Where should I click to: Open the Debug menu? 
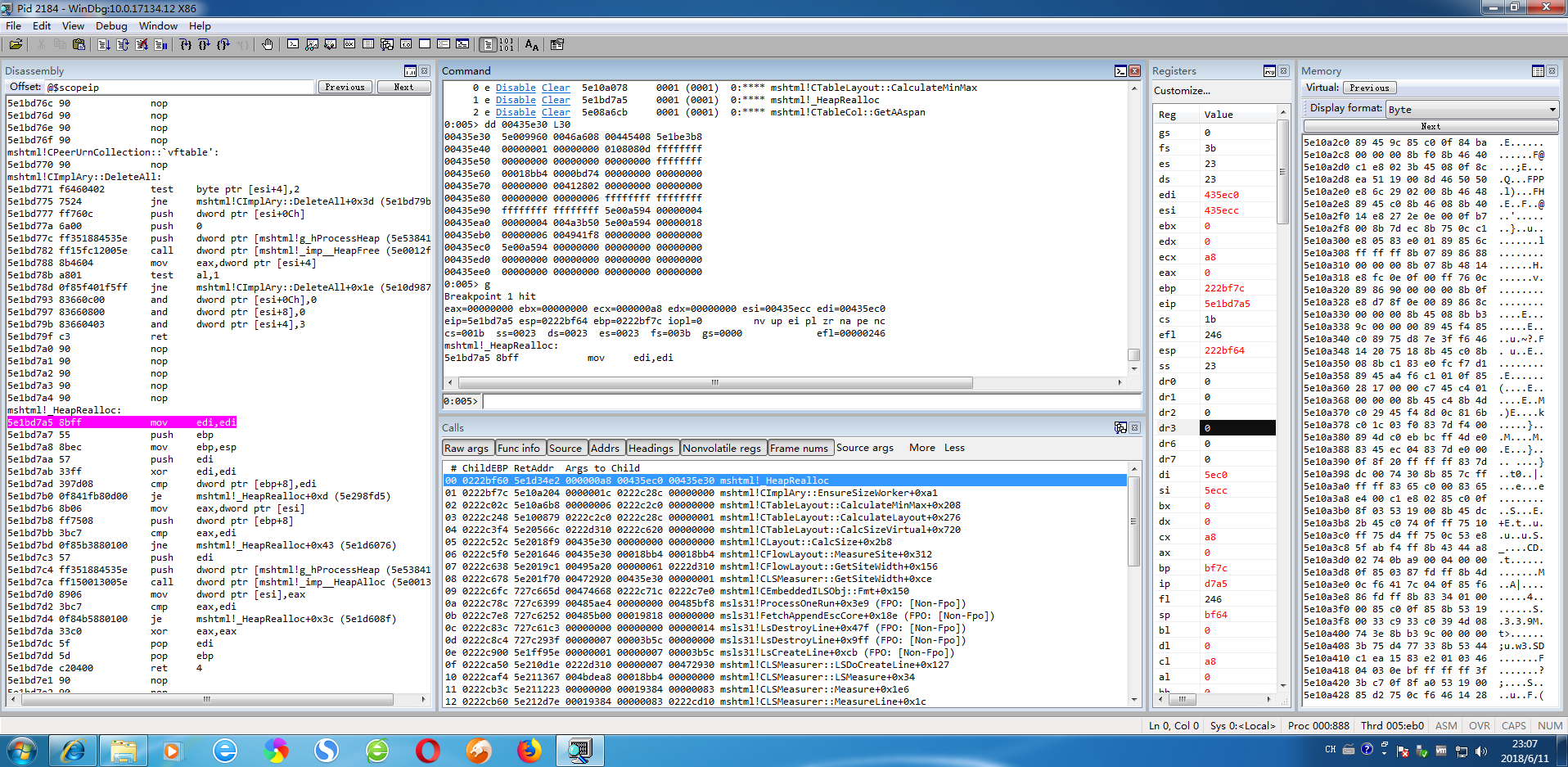111,26
